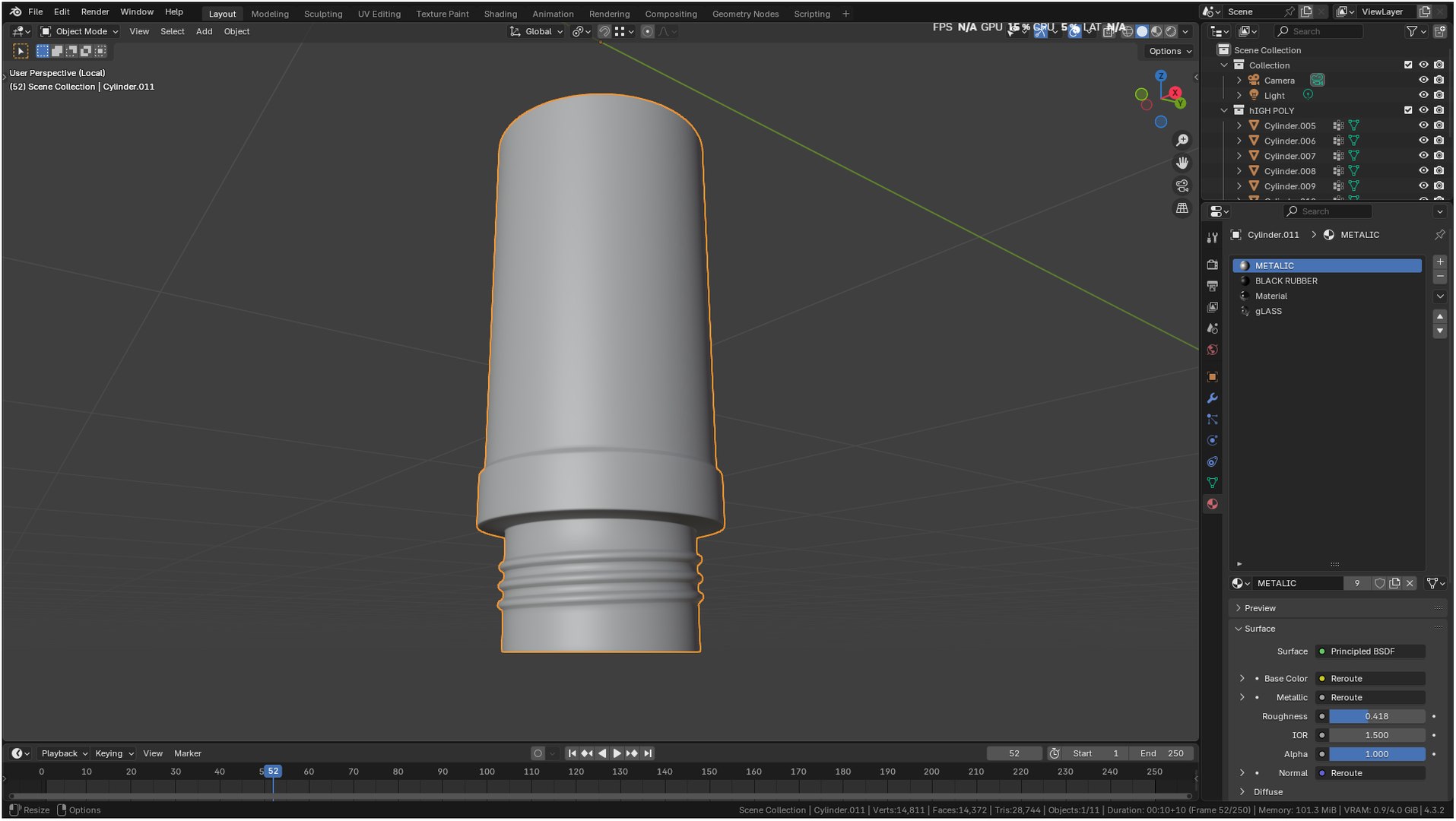Add a material slot with plus
Screen dimensions: 1456x821
tap(1439, 262)
